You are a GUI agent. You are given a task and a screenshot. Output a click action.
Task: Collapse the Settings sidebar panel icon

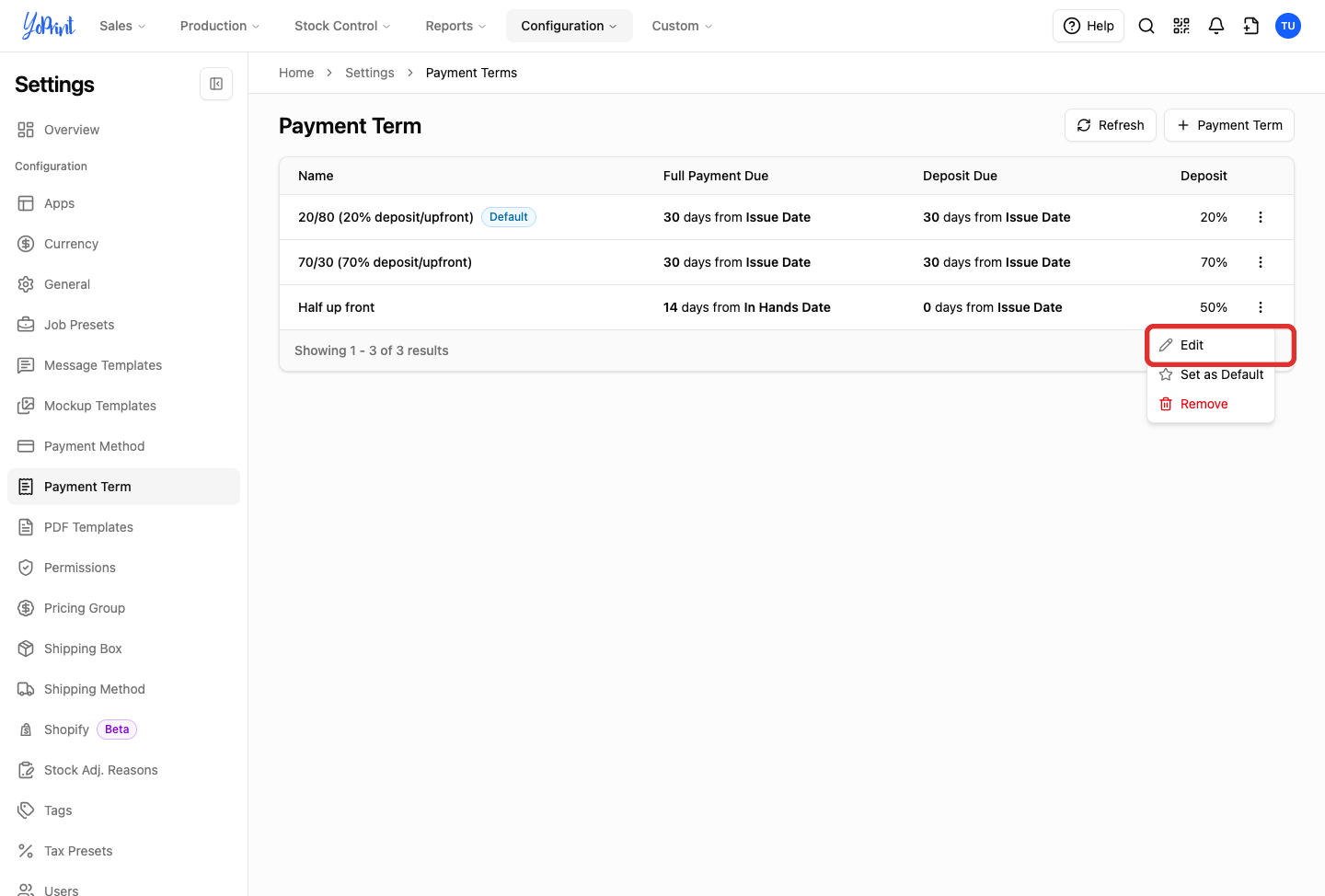[216, 84]
